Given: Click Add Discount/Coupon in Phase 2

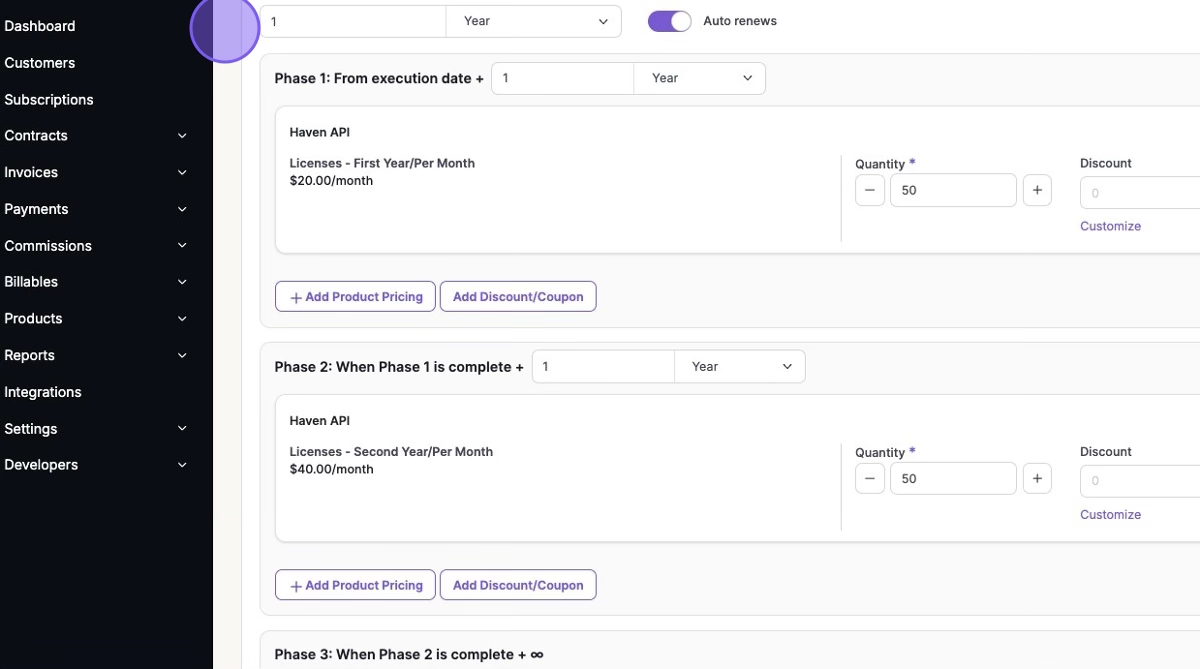Looking at the screenshot, I should point(518,585).
